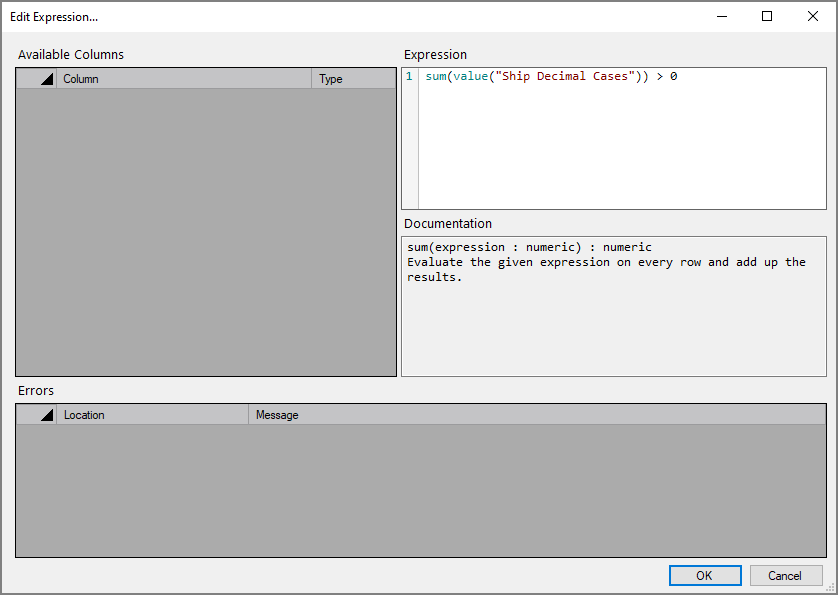The width and height of the screenshot is (838, 595).
Task: Confirm the expression with OK
Action: coord(705,575)
